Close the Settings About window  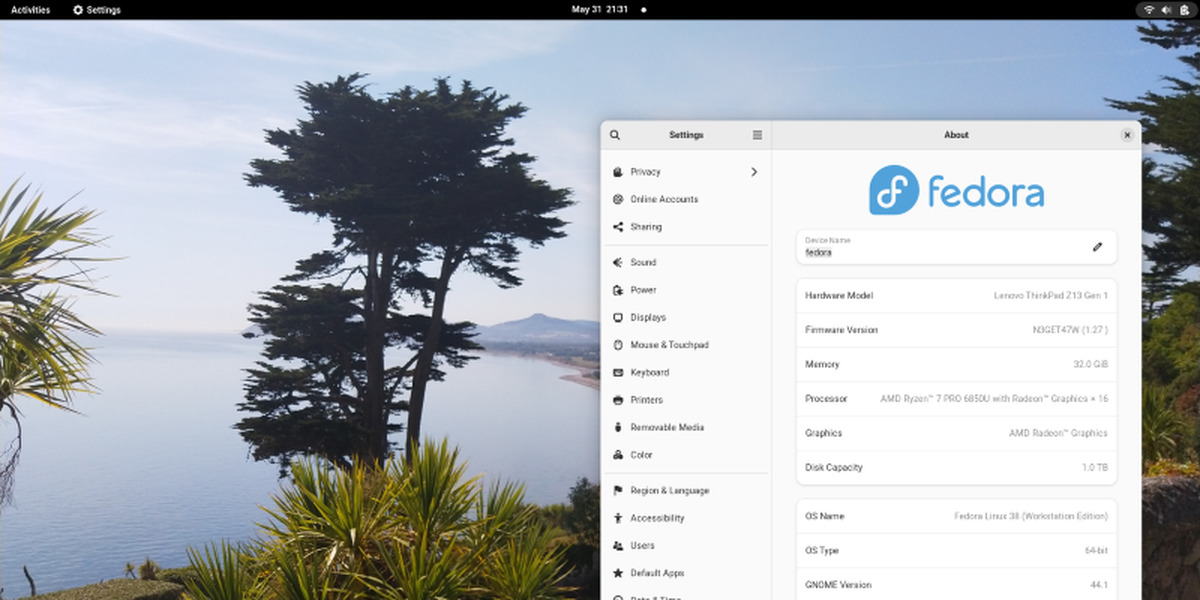[x=1127, y=135]
